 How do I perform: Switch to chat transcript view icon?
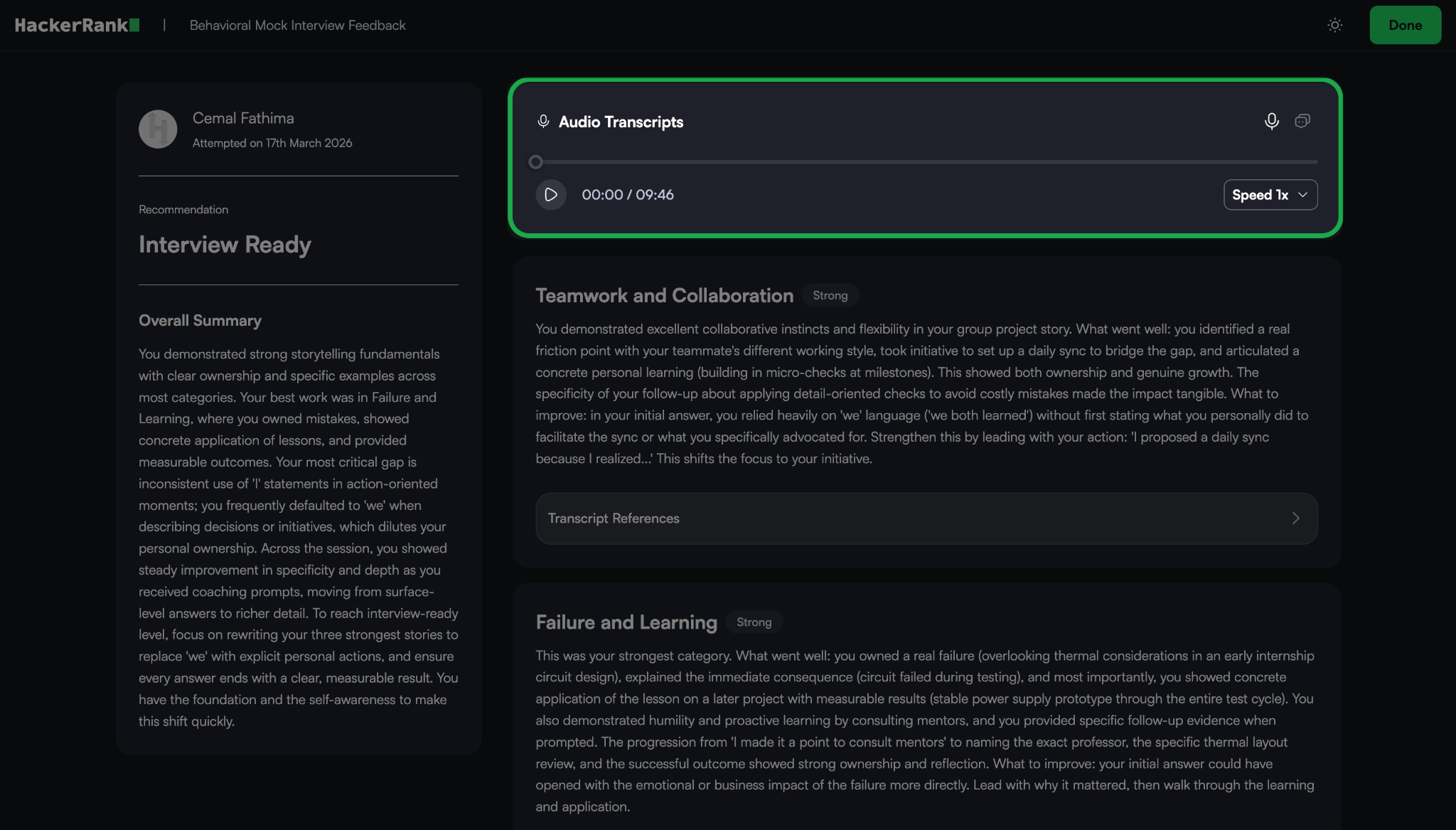tap(1302, 122)
